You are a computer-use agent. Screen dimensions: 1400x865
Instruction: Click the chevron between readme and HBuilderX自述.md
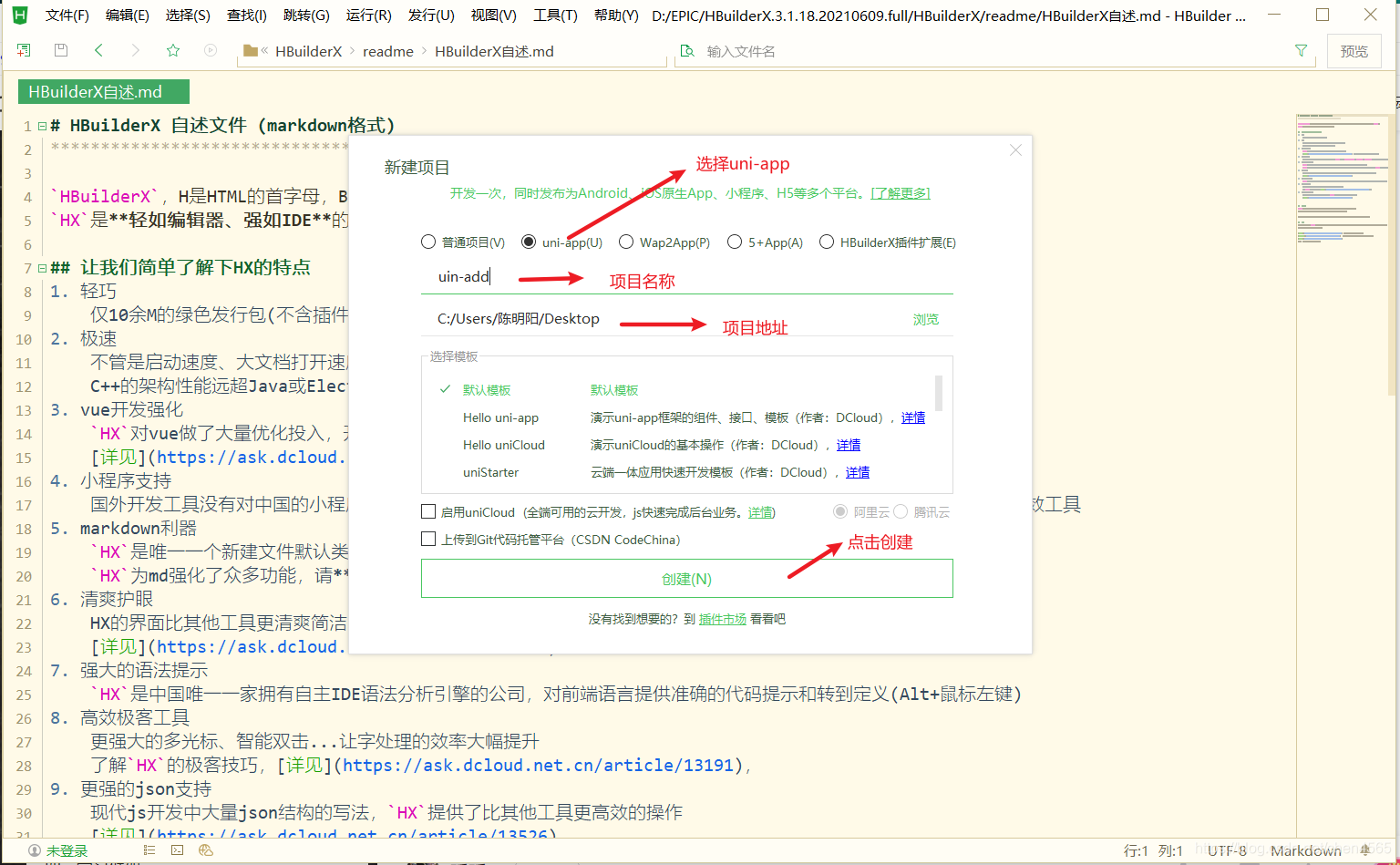(x=424, y=51)
